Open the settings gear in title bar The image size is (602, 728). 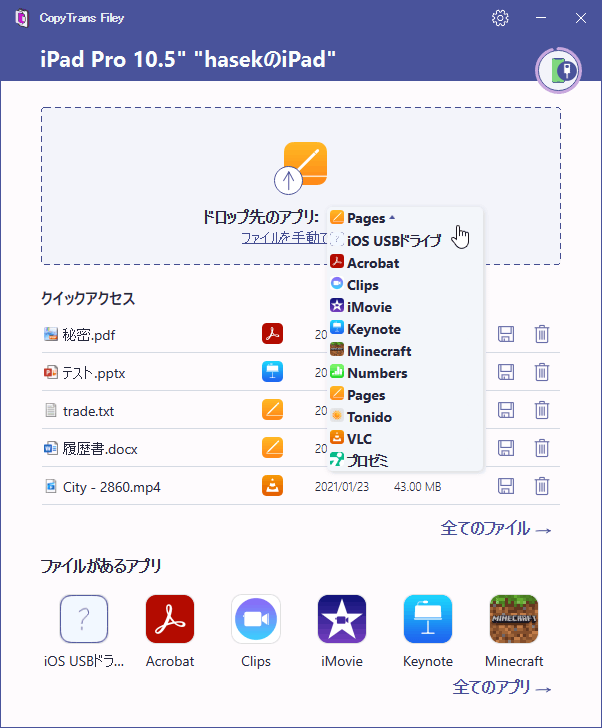tap(500, 18)
